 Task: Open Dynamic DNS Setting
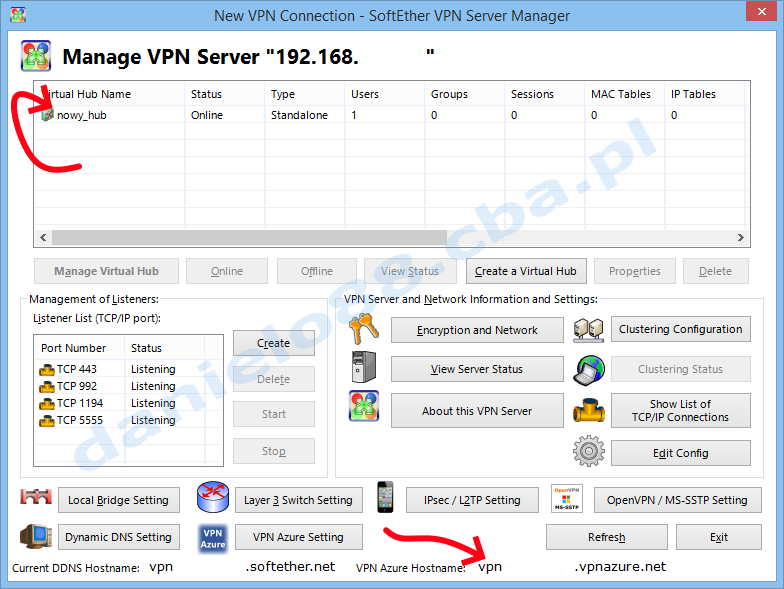pos(119,537)
